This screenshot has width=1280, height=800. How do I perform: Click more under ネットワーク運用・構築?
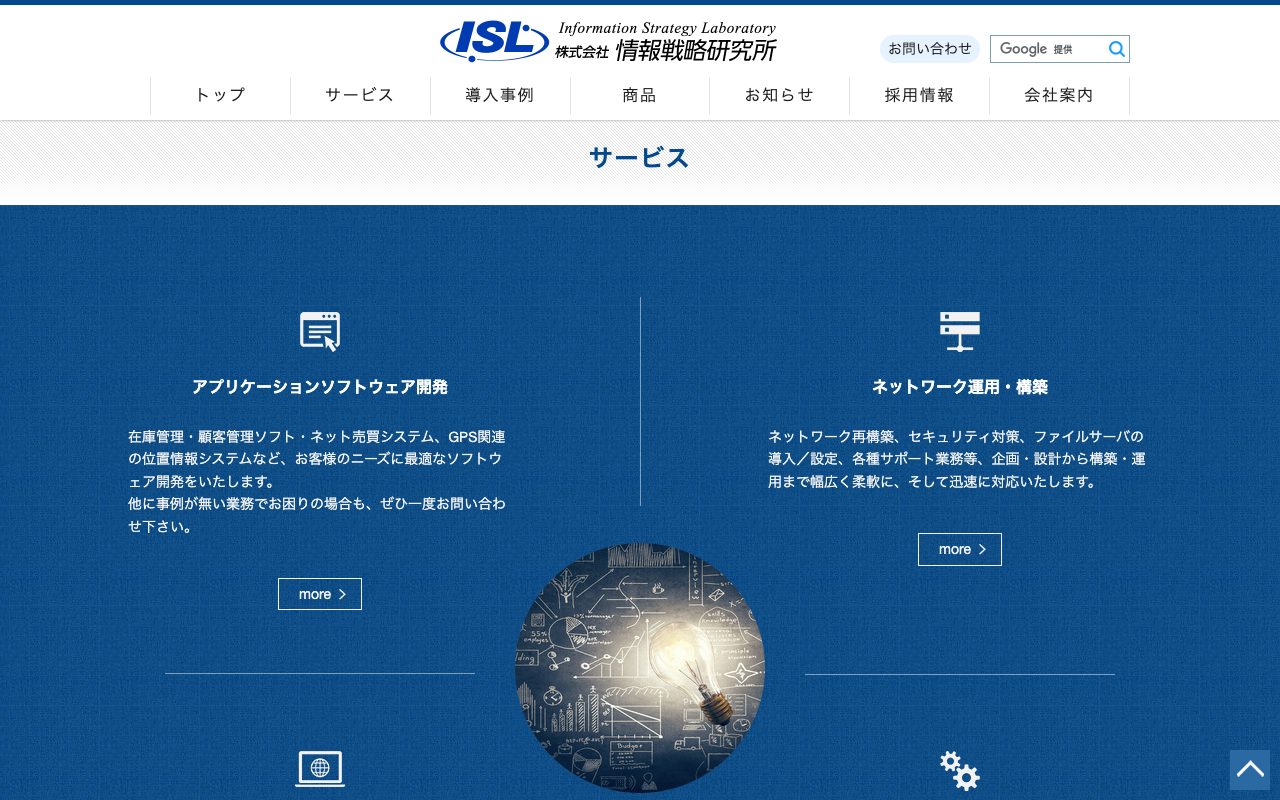(960, 549)
